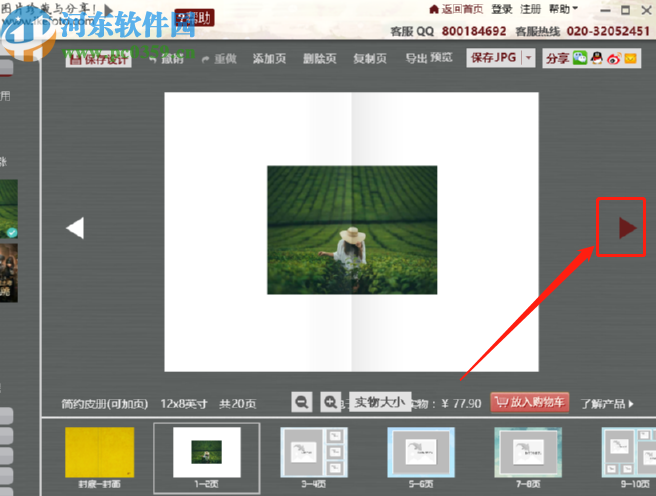This screenshot has height=496, width=656.
Task: Select the yellow 封底-封面 cover thumbnail
Action: (x=100, y=452)
